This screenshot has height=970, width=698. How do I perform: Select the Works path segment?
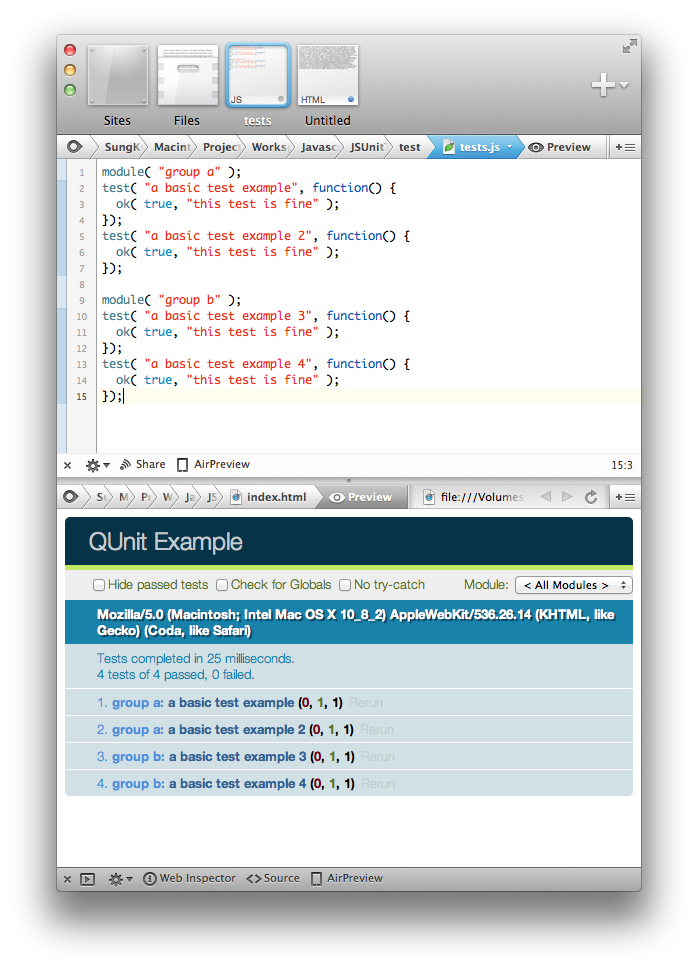click(269, 147)
